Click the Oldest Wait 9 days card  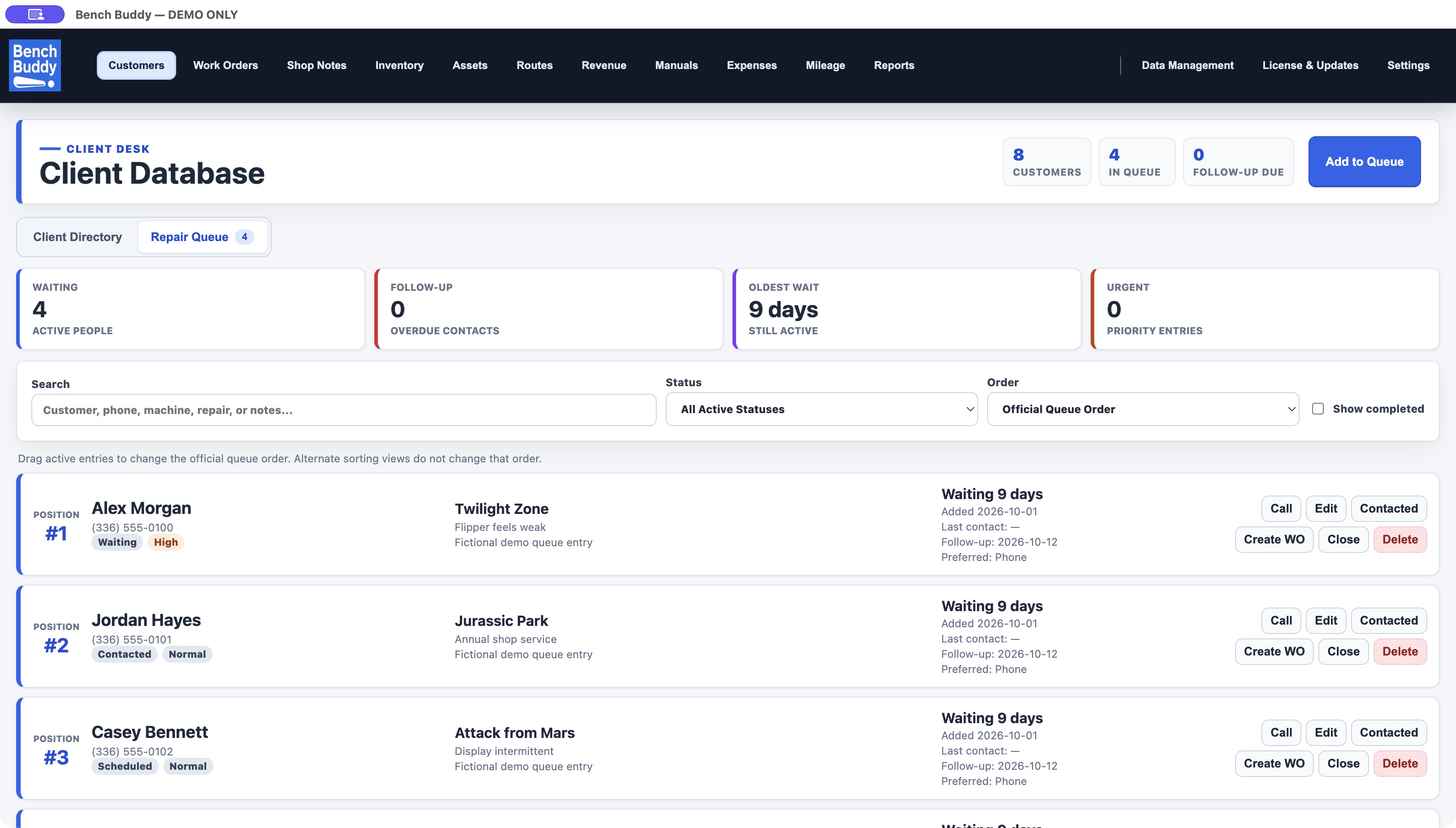coord(906,309)
